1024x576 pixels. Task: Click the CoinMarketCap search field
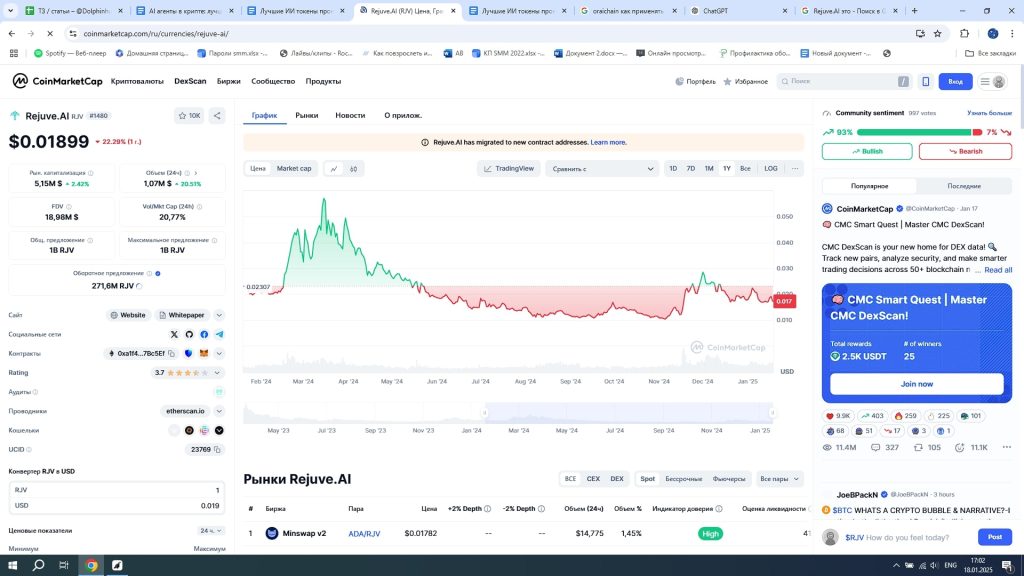[x=842, y=81]
